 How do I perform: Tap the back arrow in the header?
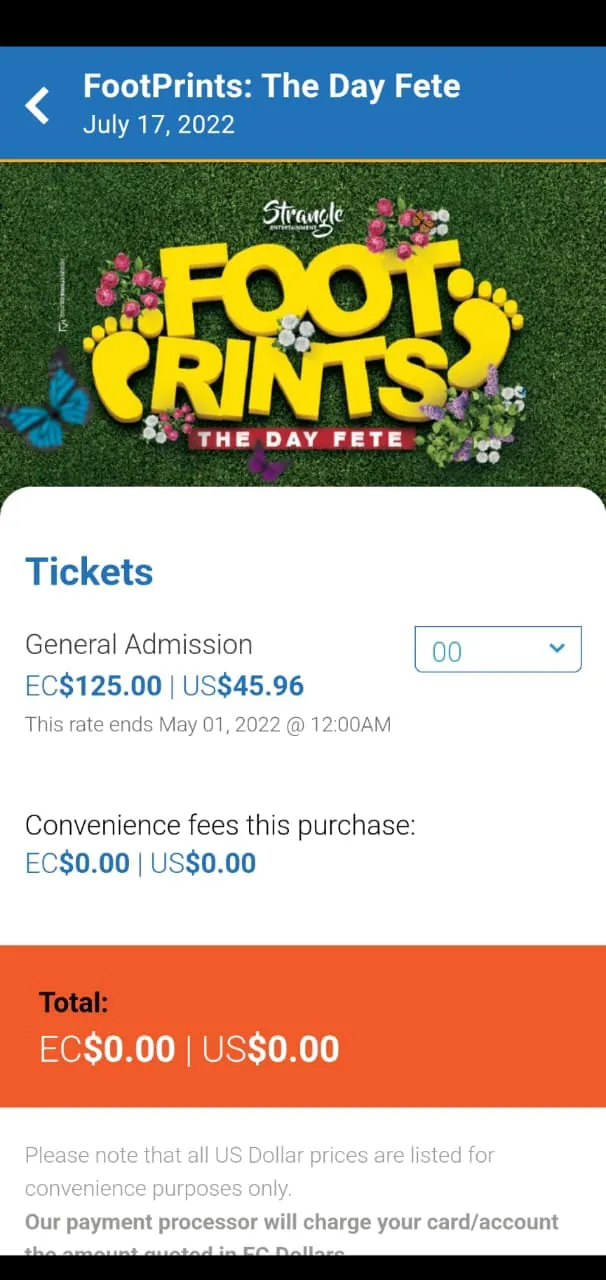(x=37, y=103)
